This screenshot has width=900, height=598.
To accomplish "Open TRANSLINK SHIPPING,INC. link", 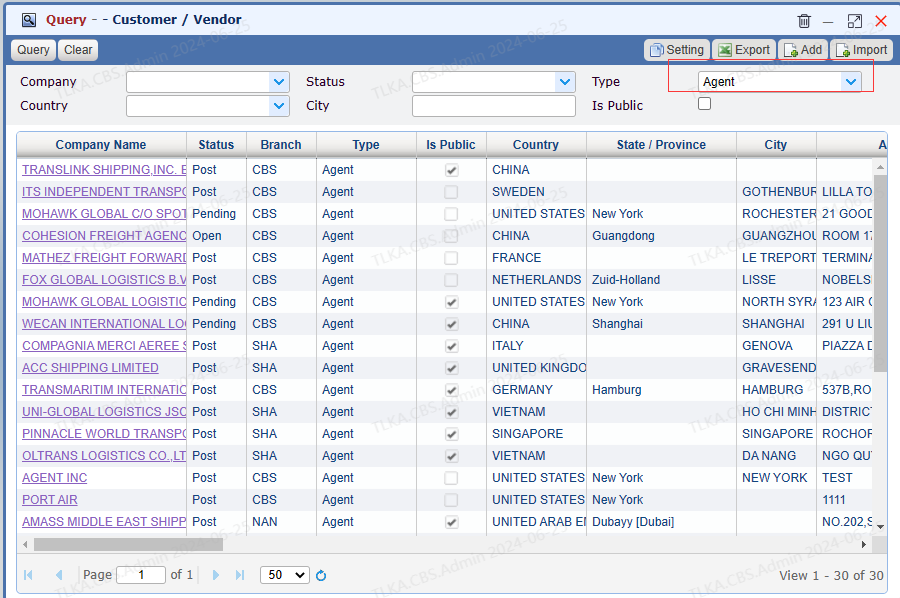I will click(104, 170).
